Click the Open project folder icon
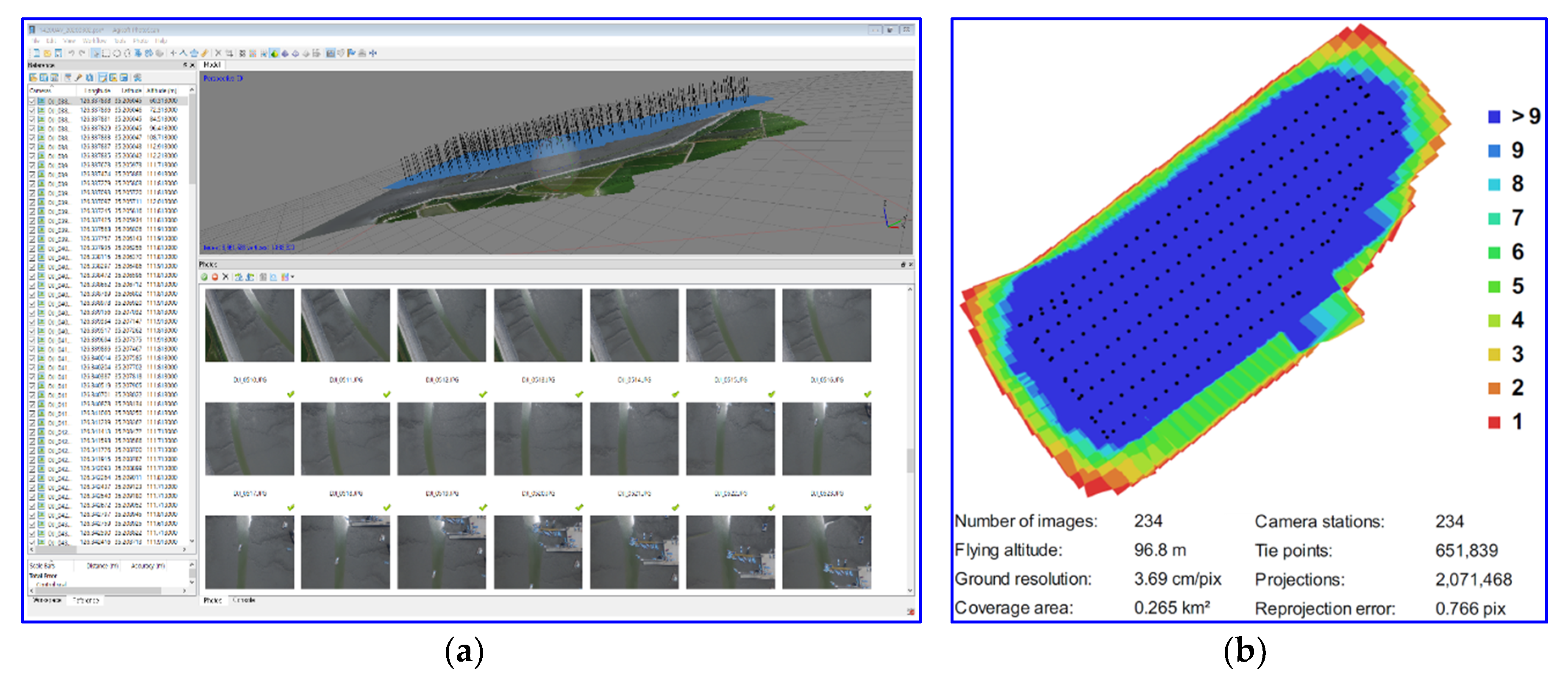 (x=47, y=53)
